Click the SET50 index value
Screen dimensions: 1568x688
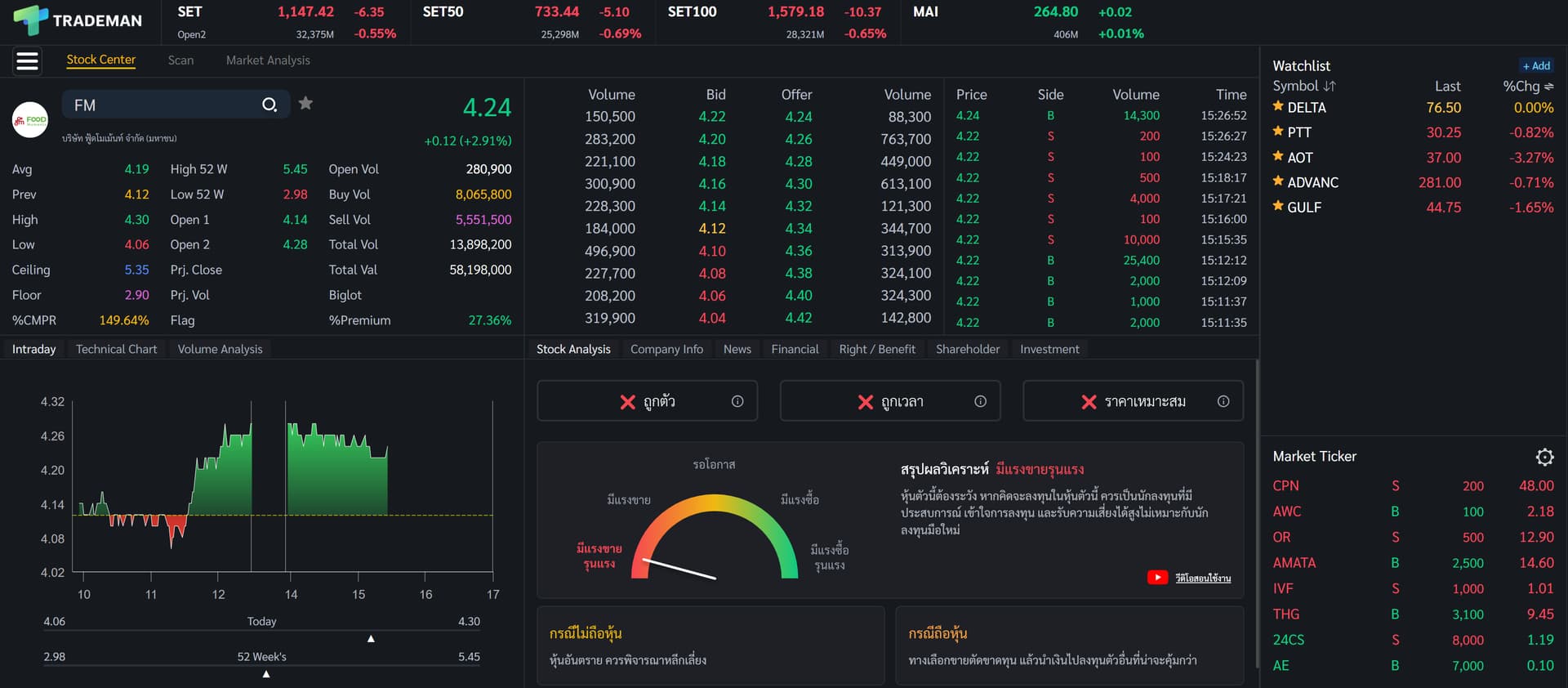click(x=557, y=12)
